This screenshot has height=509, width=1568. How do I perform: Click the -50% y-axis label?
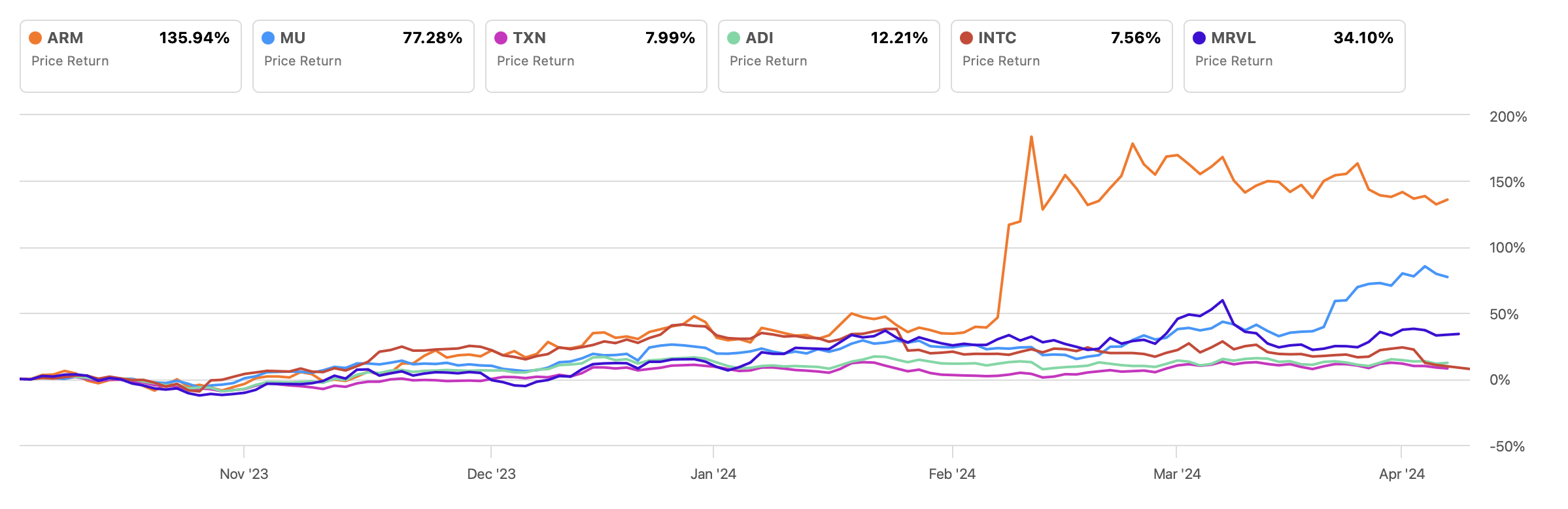[x=1507, y=447]
